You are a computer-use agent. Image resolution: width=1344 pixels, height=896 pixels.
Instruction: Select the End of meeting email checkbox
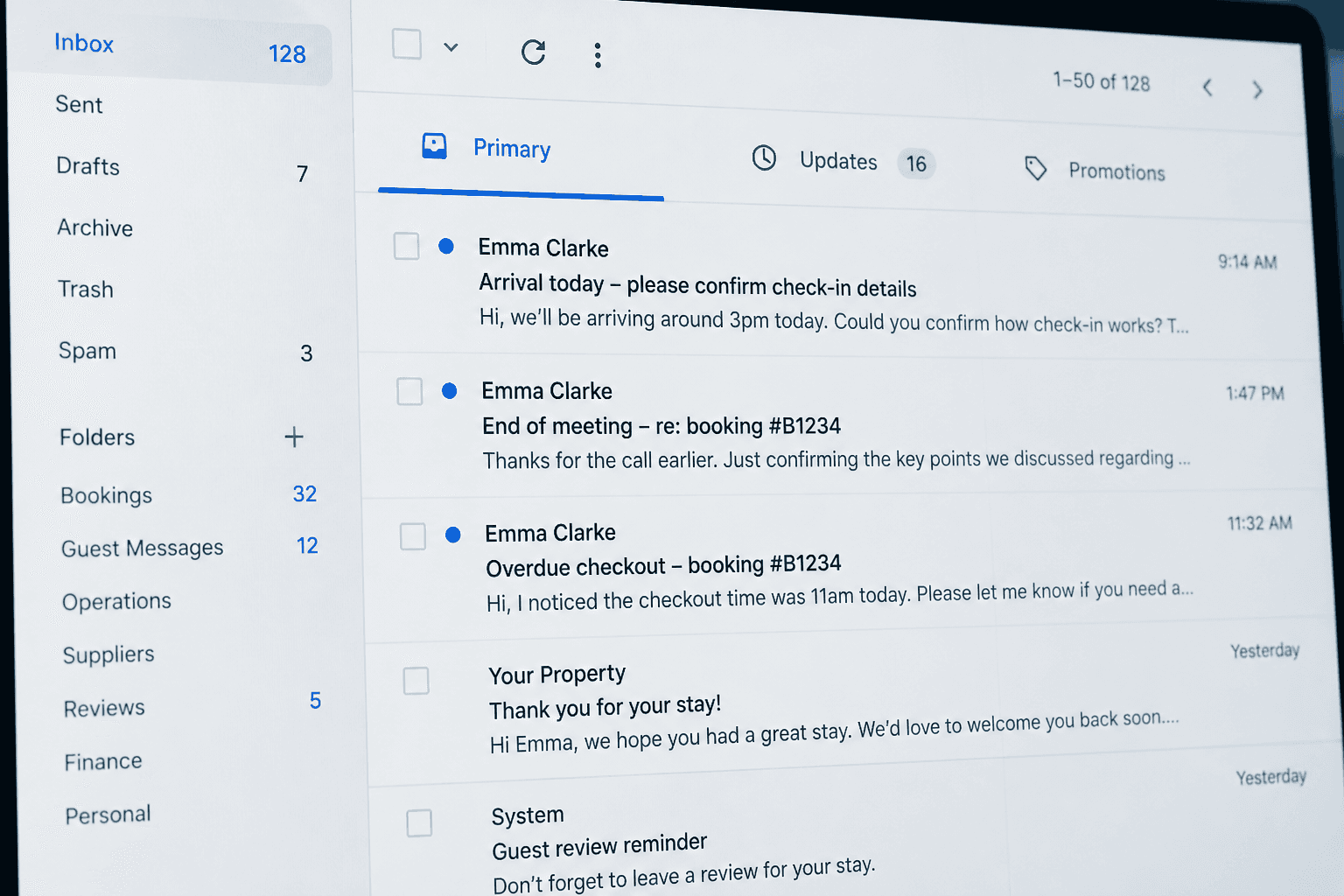point(409,391)
